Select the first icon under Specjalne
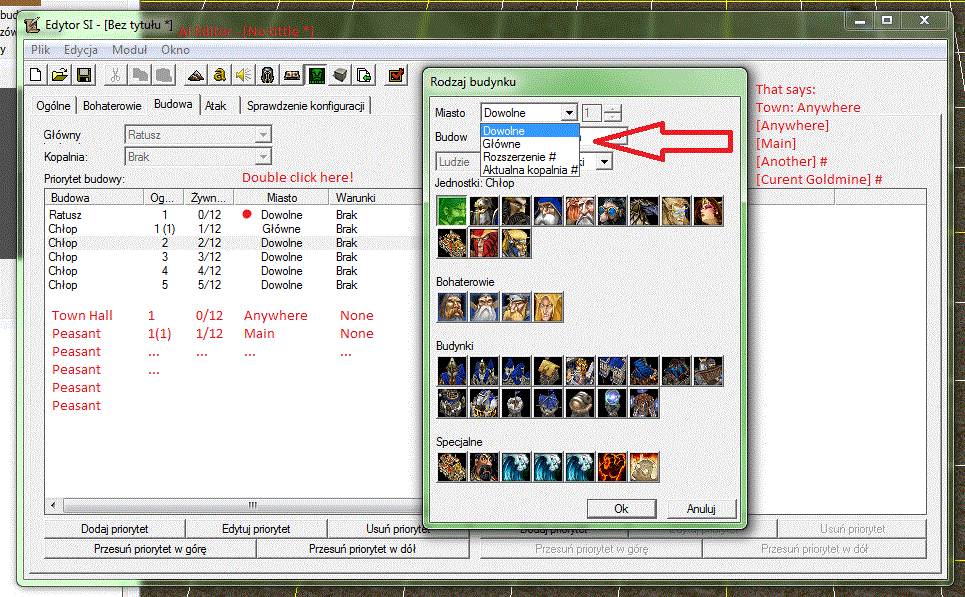The image size is (965, 597). 452,467
